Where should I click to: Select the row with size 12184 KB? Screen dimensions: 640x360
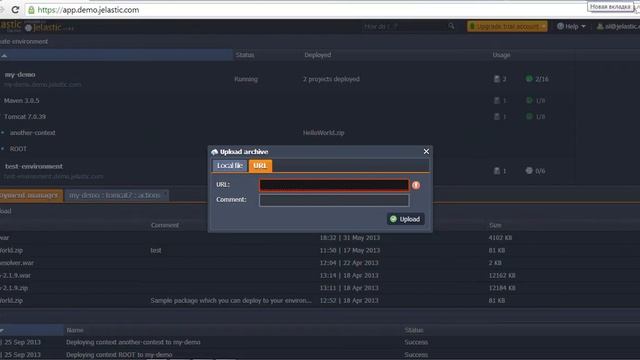(320, 288)
